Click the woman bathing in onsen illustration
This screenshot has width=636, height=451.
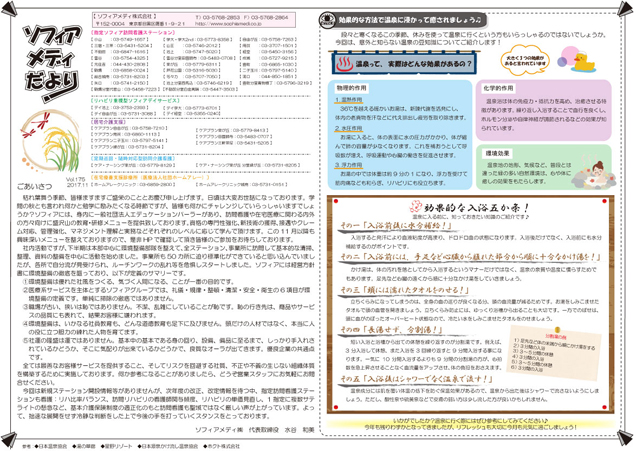pyautogui.click(x=593, y=172)
